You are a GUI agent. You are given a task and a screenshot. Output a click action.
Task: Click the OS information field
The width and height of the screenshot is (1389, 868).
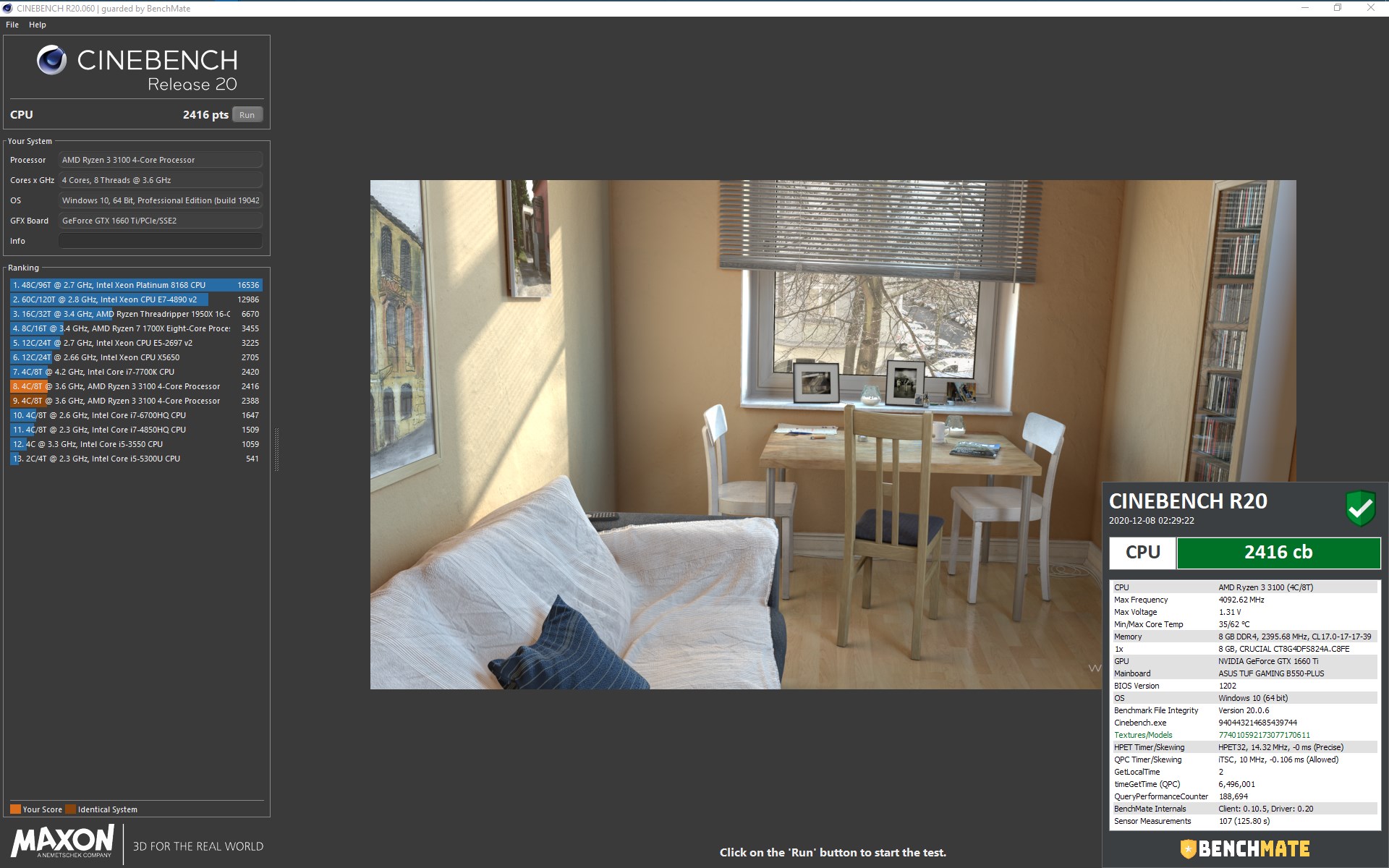[x=160, y=200]
